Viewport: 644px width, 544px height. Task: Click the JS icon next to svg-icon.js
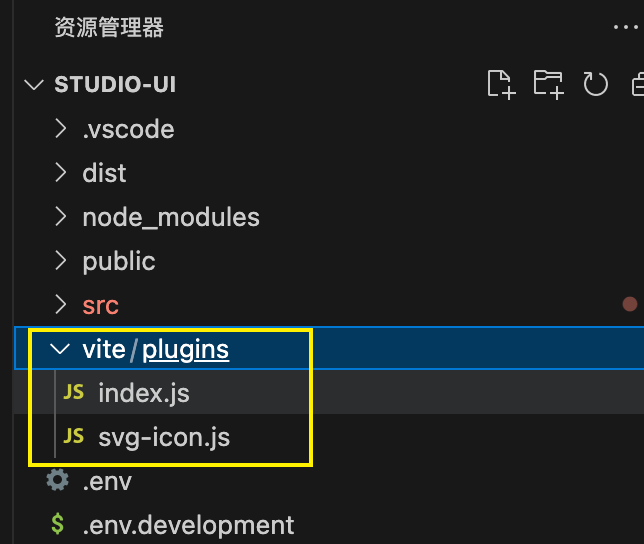[74, 436]
